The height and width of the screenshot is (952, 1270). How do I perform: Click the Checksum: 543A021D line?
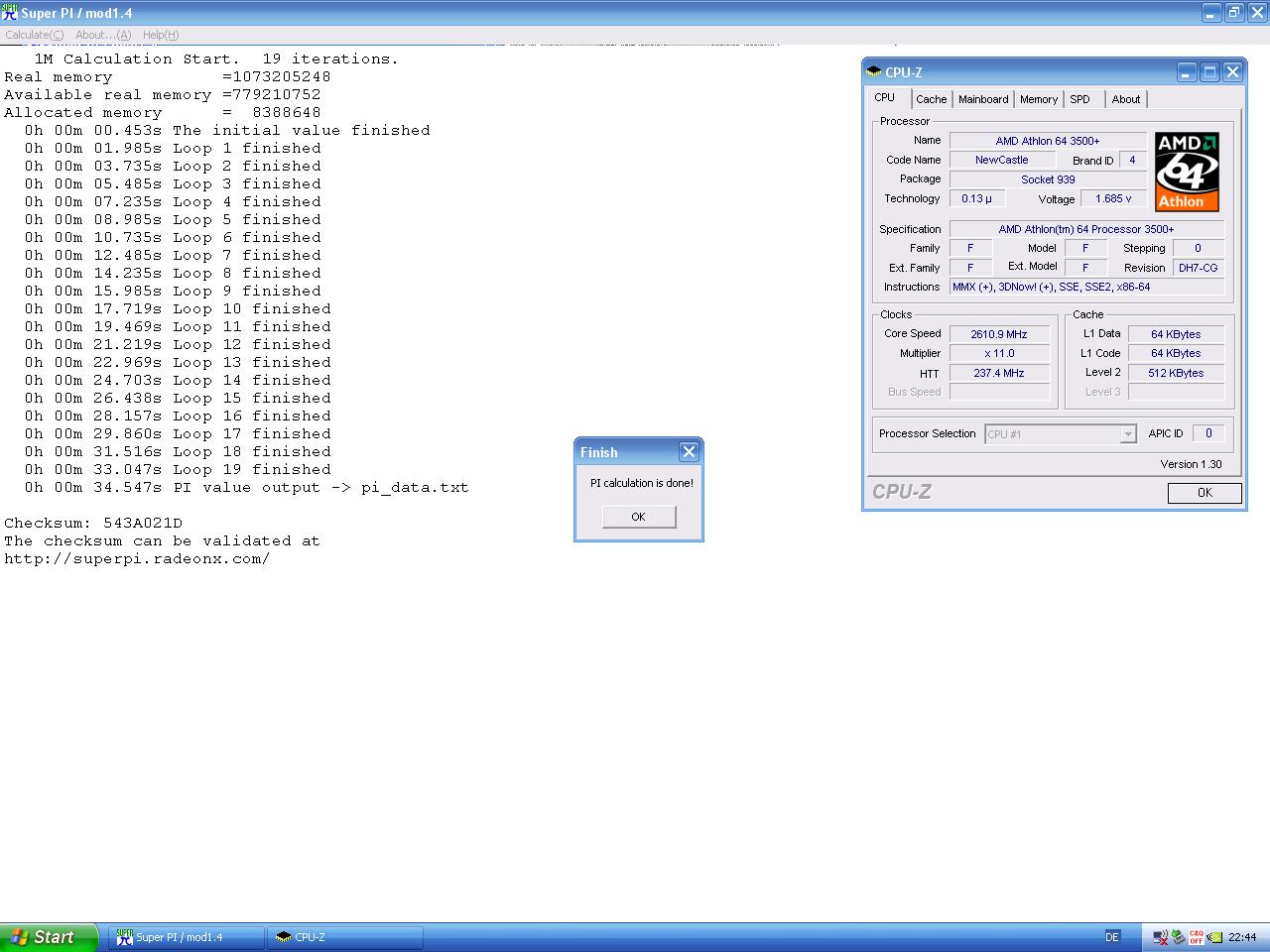point(93,523)
